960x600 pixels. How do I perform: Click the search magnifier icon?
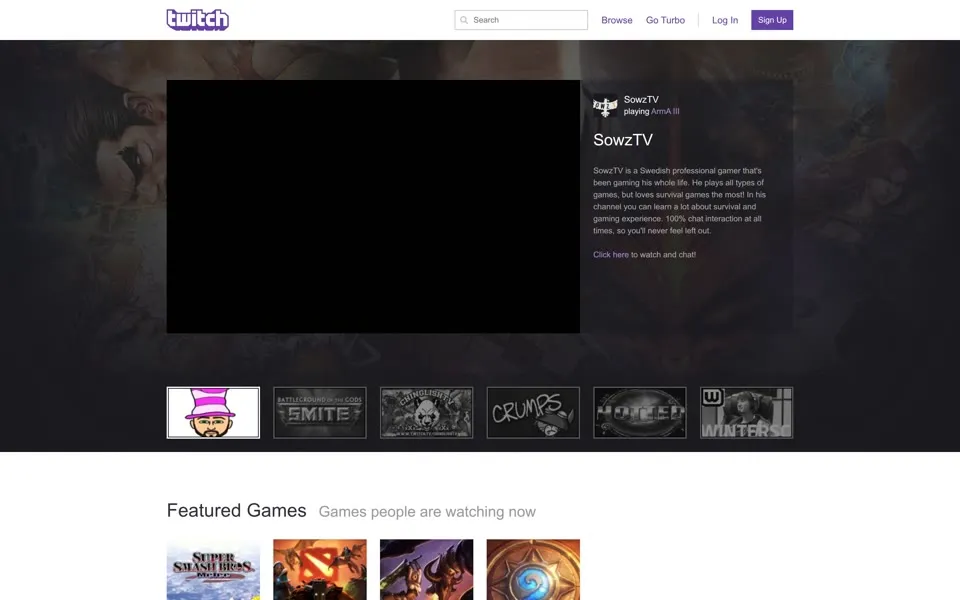464,20
